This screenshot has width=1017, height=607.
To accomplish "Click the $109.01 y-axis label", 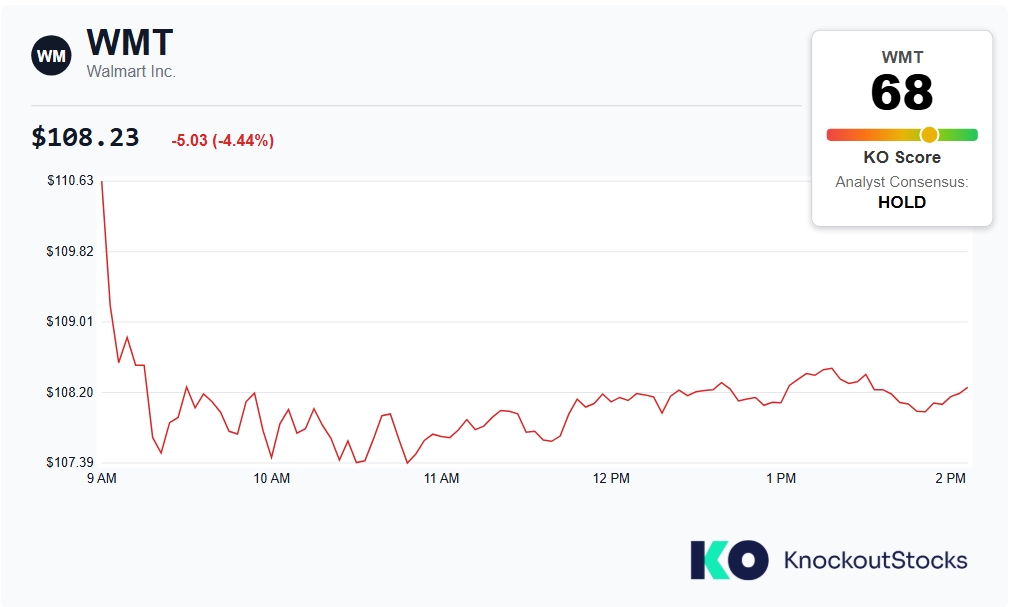I will click(70, 321).
